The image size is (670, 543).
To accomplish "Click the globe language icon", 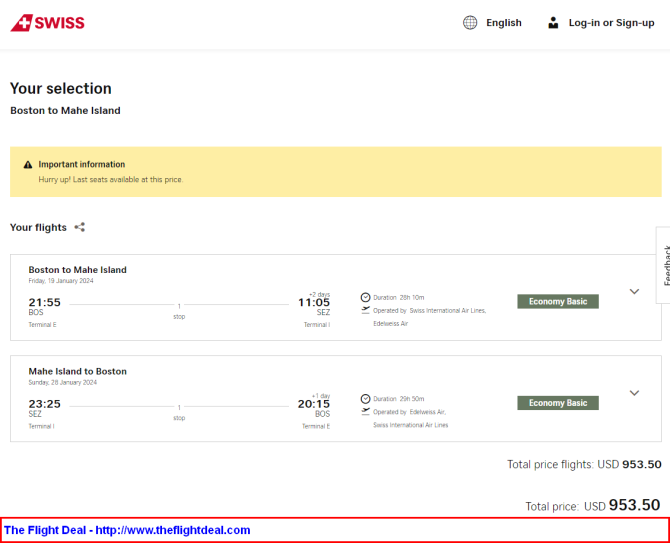I will 470,23.
